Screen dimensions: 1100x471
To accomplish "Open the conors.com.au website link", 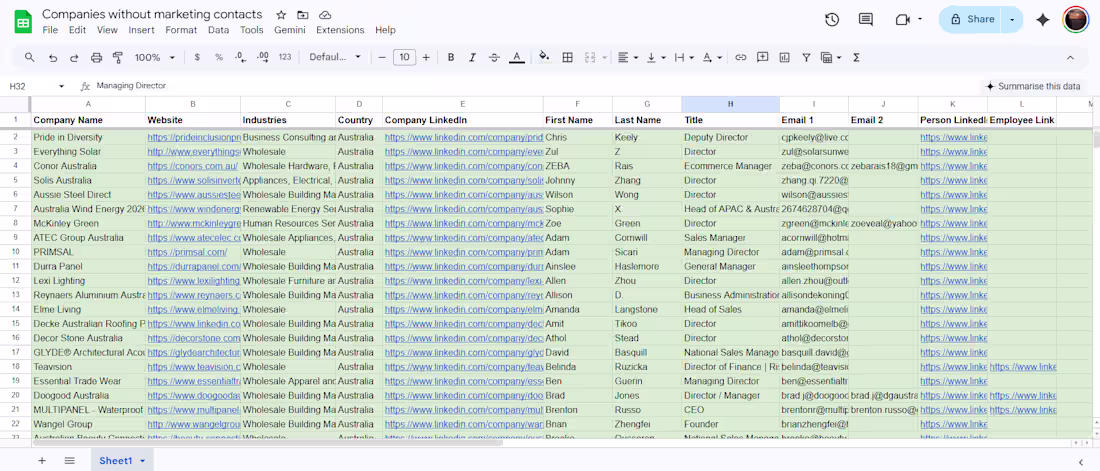I will (x=194, y=166).
